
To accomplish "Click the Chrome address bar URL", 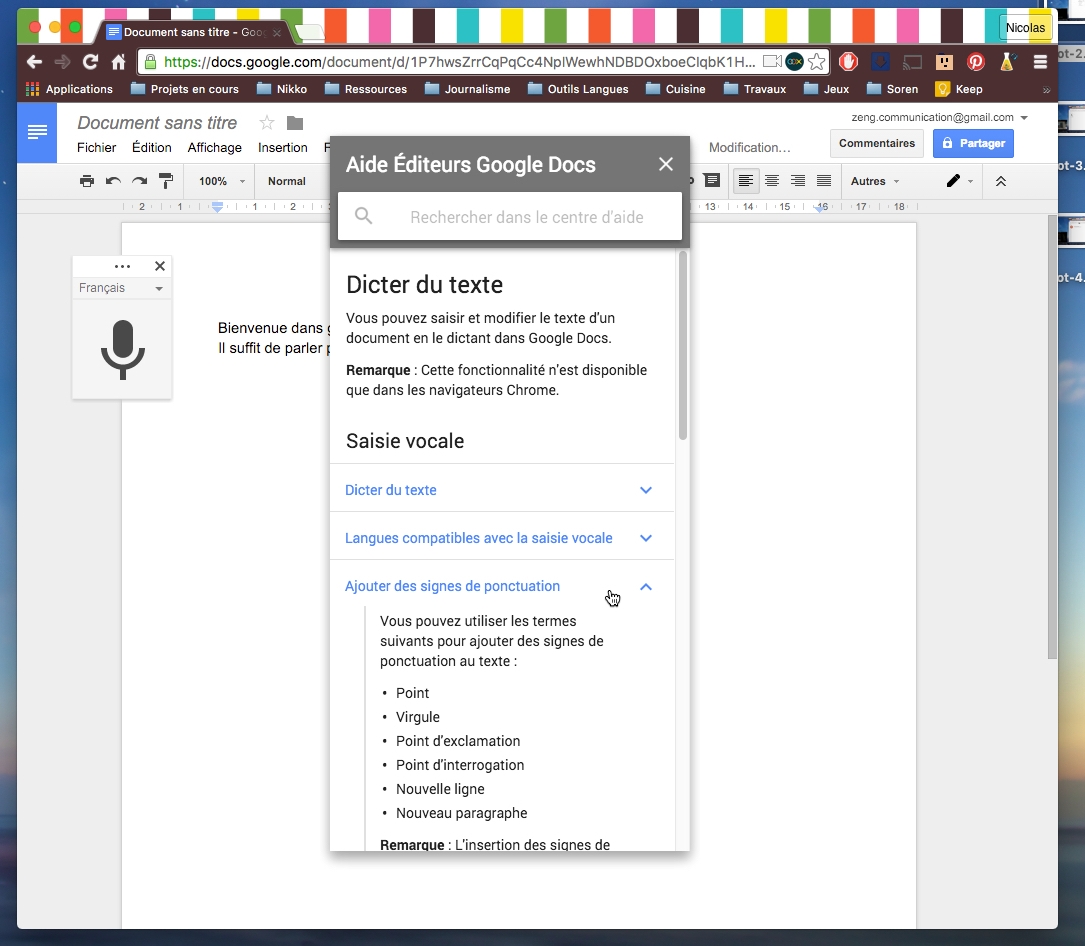I will (x=459, y=62).
